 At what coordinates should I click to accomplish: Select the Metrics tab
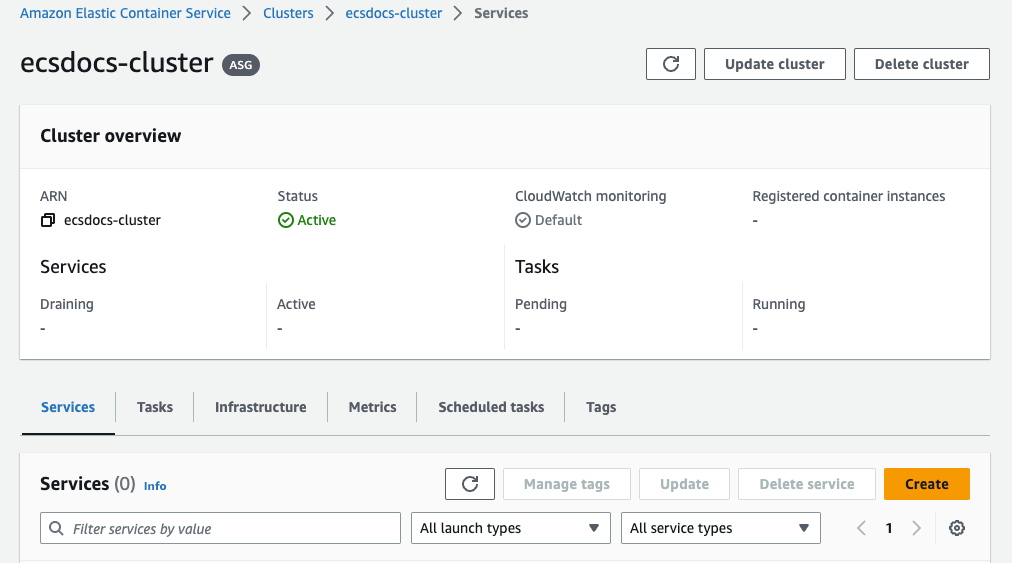point(372,407)
